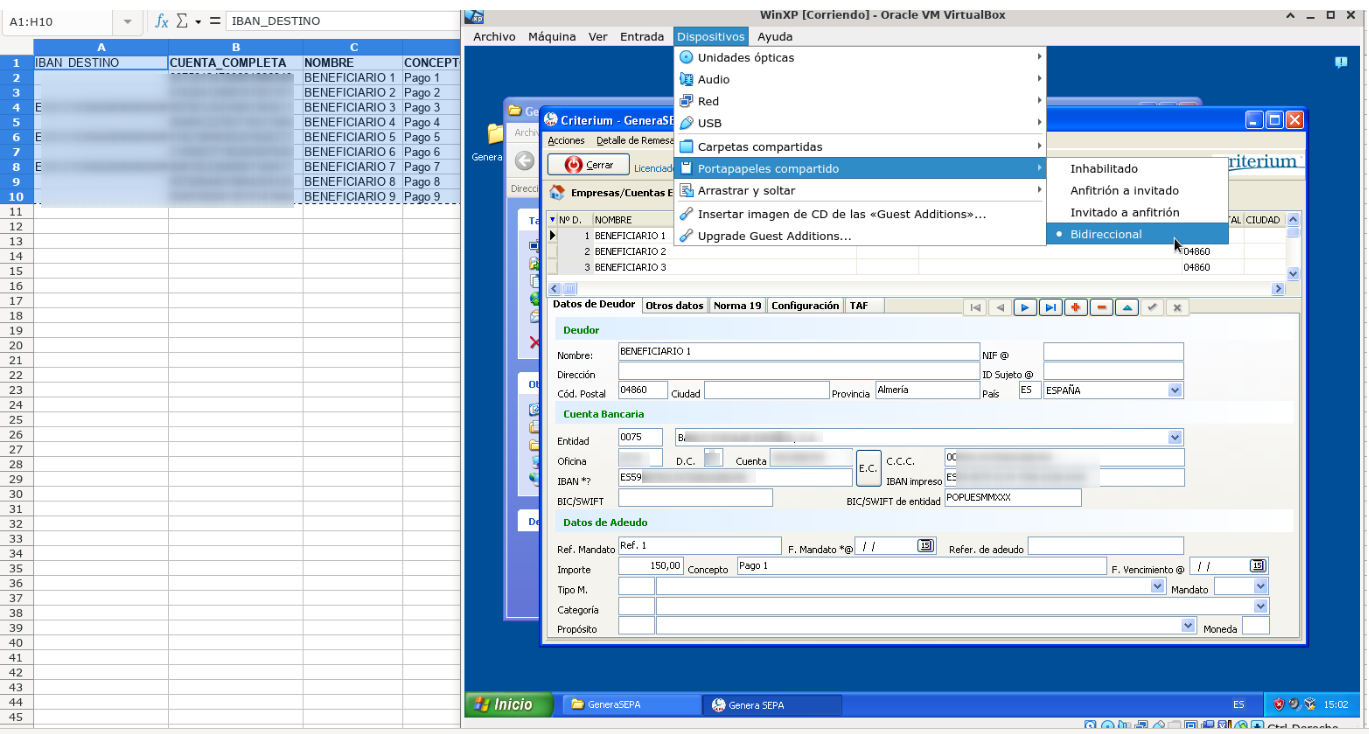Click Arrastrar y soltar icon
Viewport: 1369px width, 734px height.
686,190
